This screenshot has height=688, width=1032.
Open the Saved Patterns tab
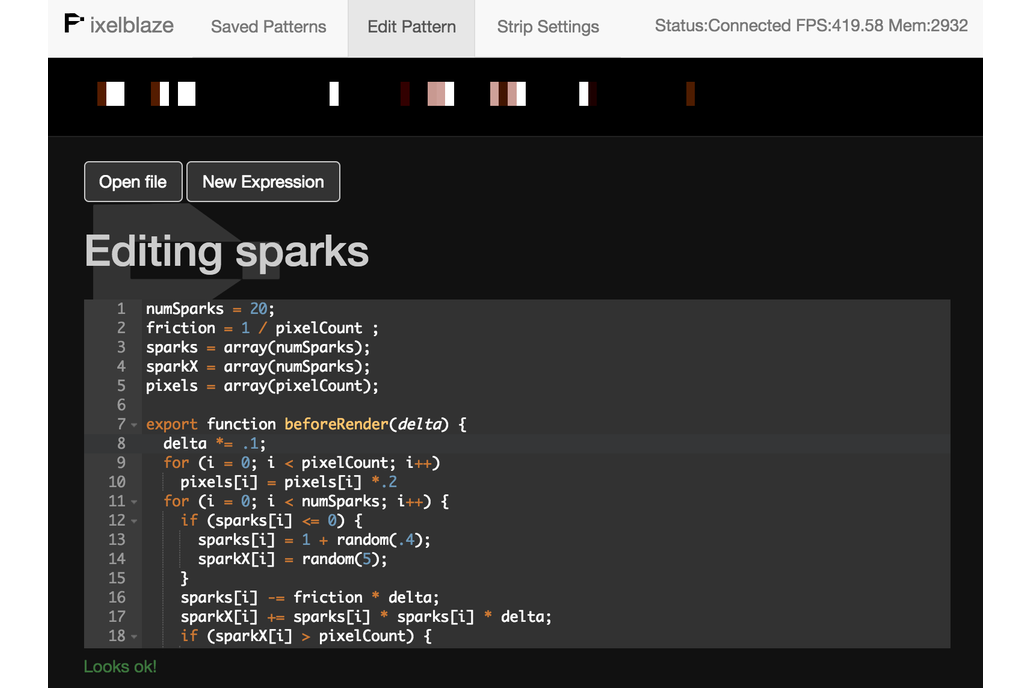(x=268, y=27)
